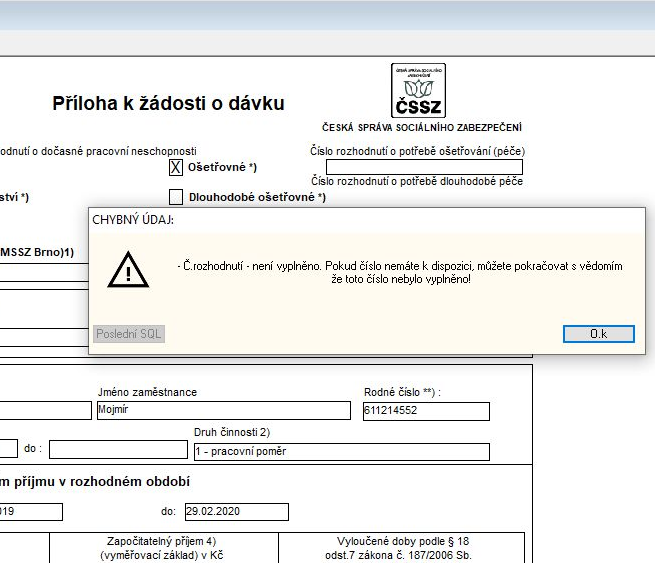Click the label 'Číslo rozhodnutí o potřebě ošetřování (péče)'
Screen dimensions: 655x563
[417, 151]
